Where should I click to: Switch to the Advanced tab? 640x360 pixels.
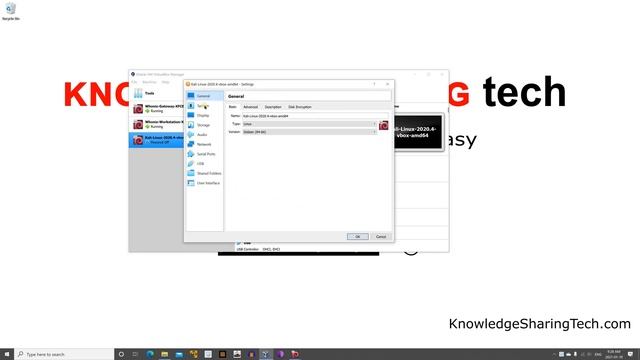pos(251,107)
